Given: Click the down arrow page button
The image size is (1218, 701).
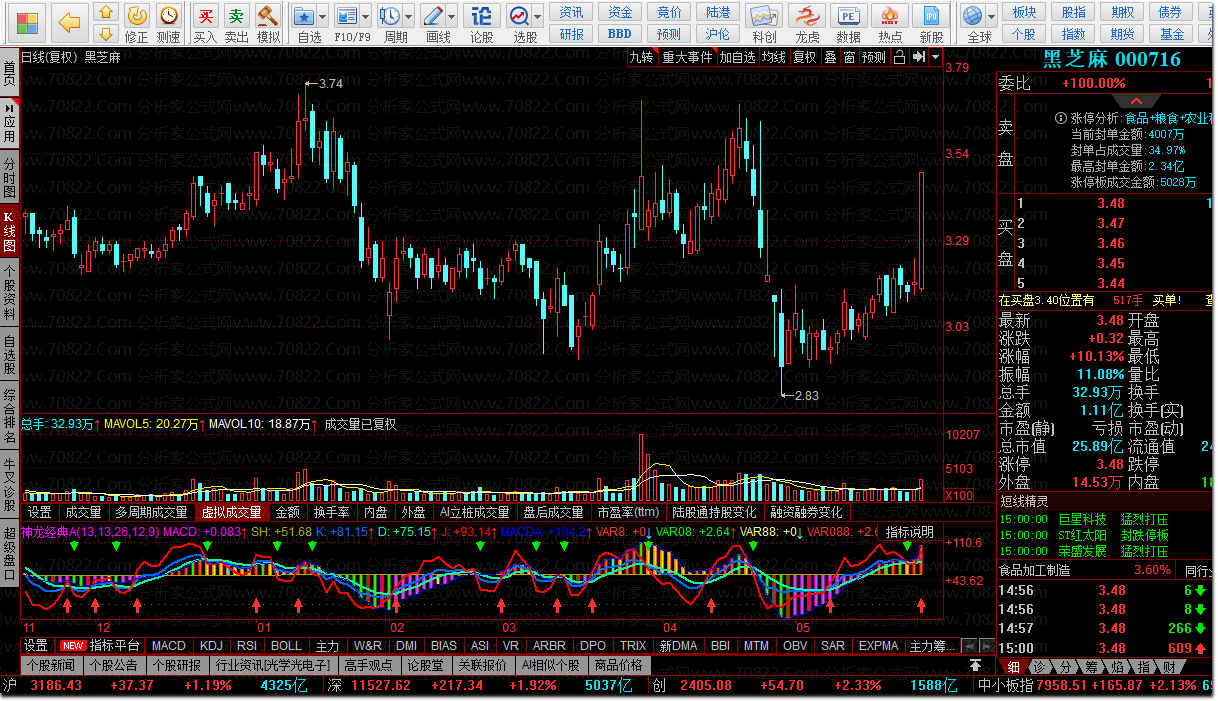Looking at the screenshot, I should point(106,33).
